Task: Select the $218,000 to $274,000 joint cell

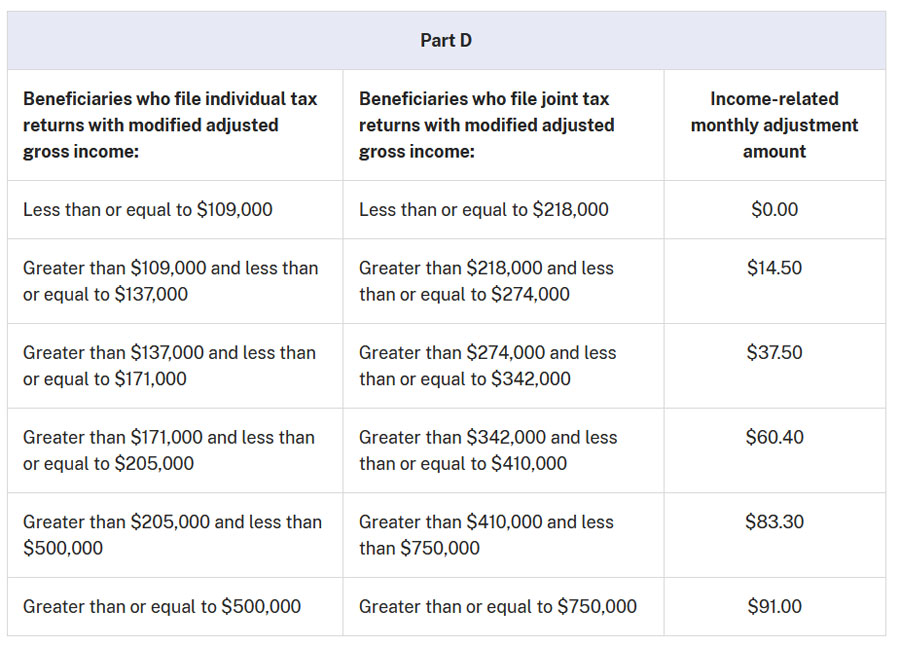Action: pos(487,281)
